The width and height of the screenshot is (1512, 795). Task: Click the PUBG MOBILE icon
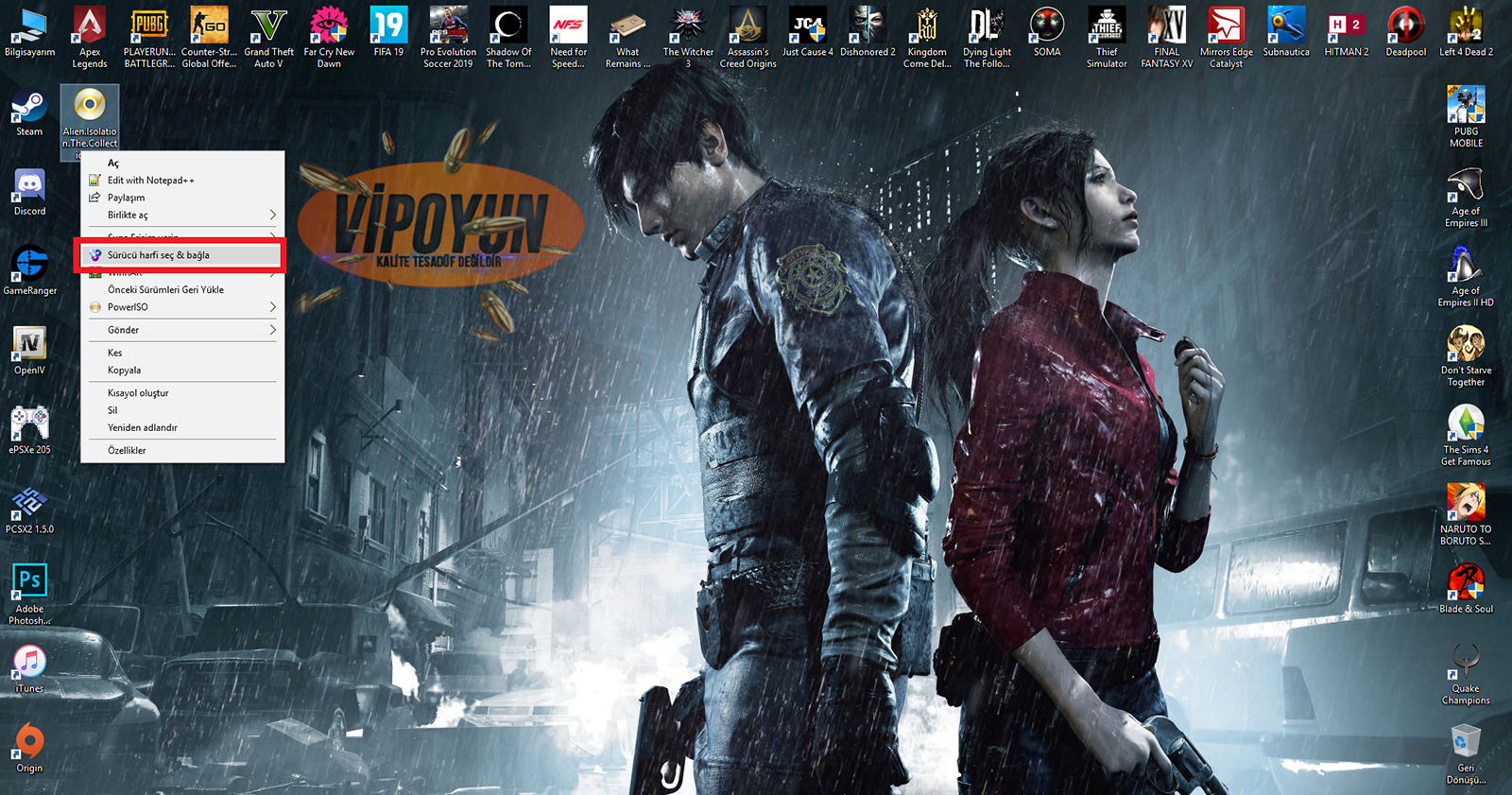click(1466, 117)
